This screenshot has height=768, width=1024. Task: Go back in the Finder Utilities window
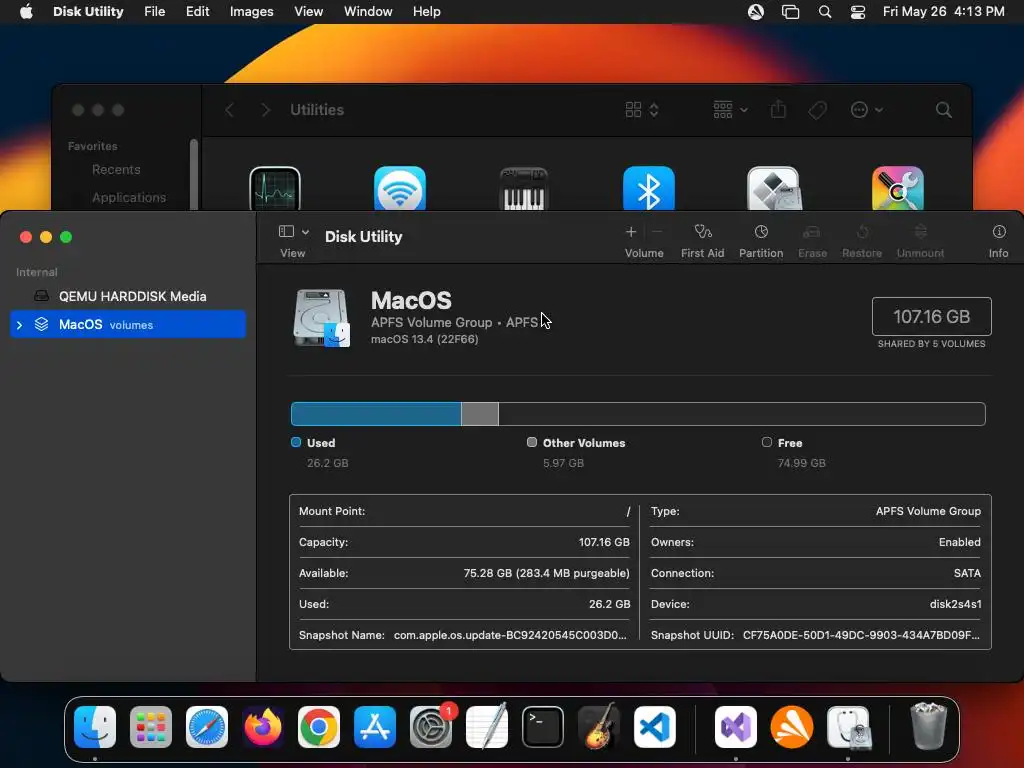tap(229, 110)
